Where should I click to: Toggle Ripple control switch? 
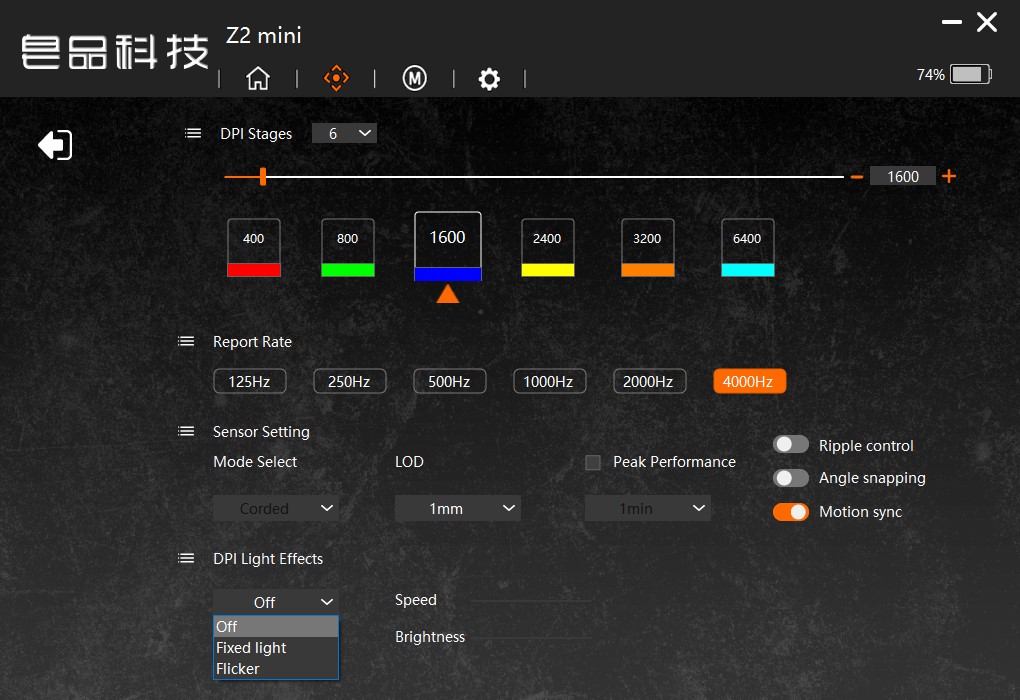click(790, 444)
